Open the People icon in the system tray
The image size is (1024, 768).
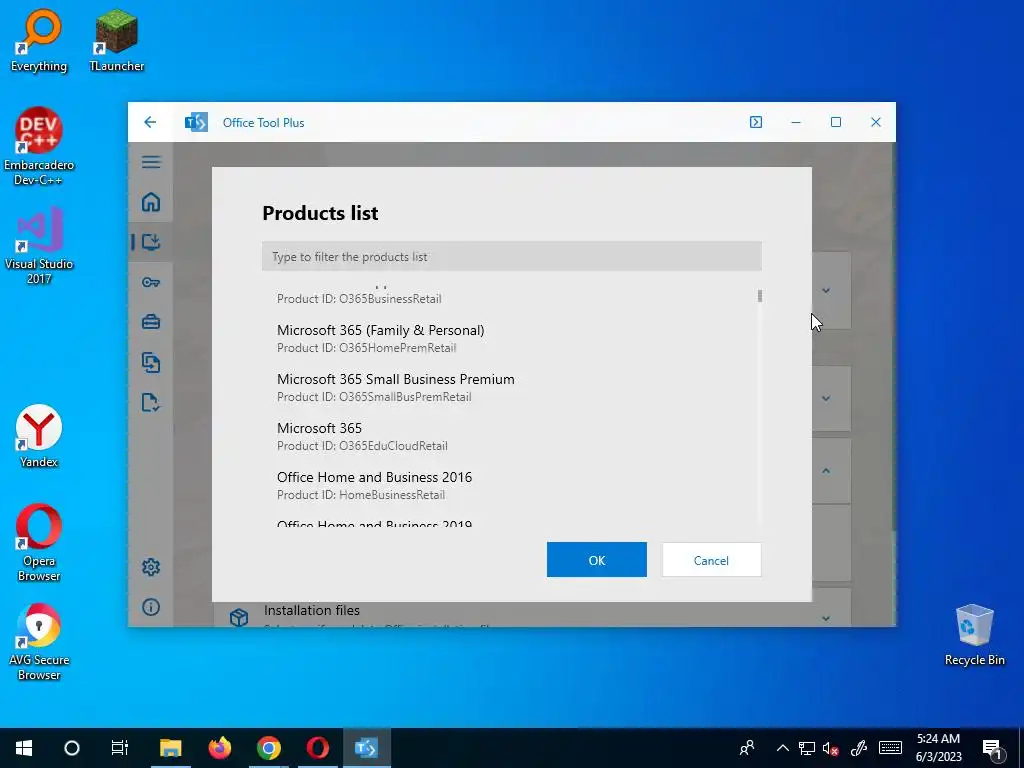click(x=747, y=748)
